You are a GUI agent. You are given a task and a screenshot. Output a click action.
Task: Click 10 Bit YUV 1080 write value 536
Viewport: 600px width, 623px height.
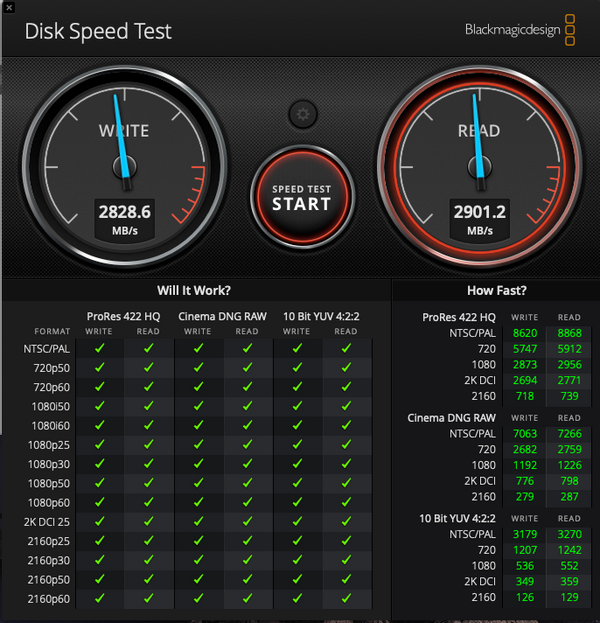click(525, 566)
